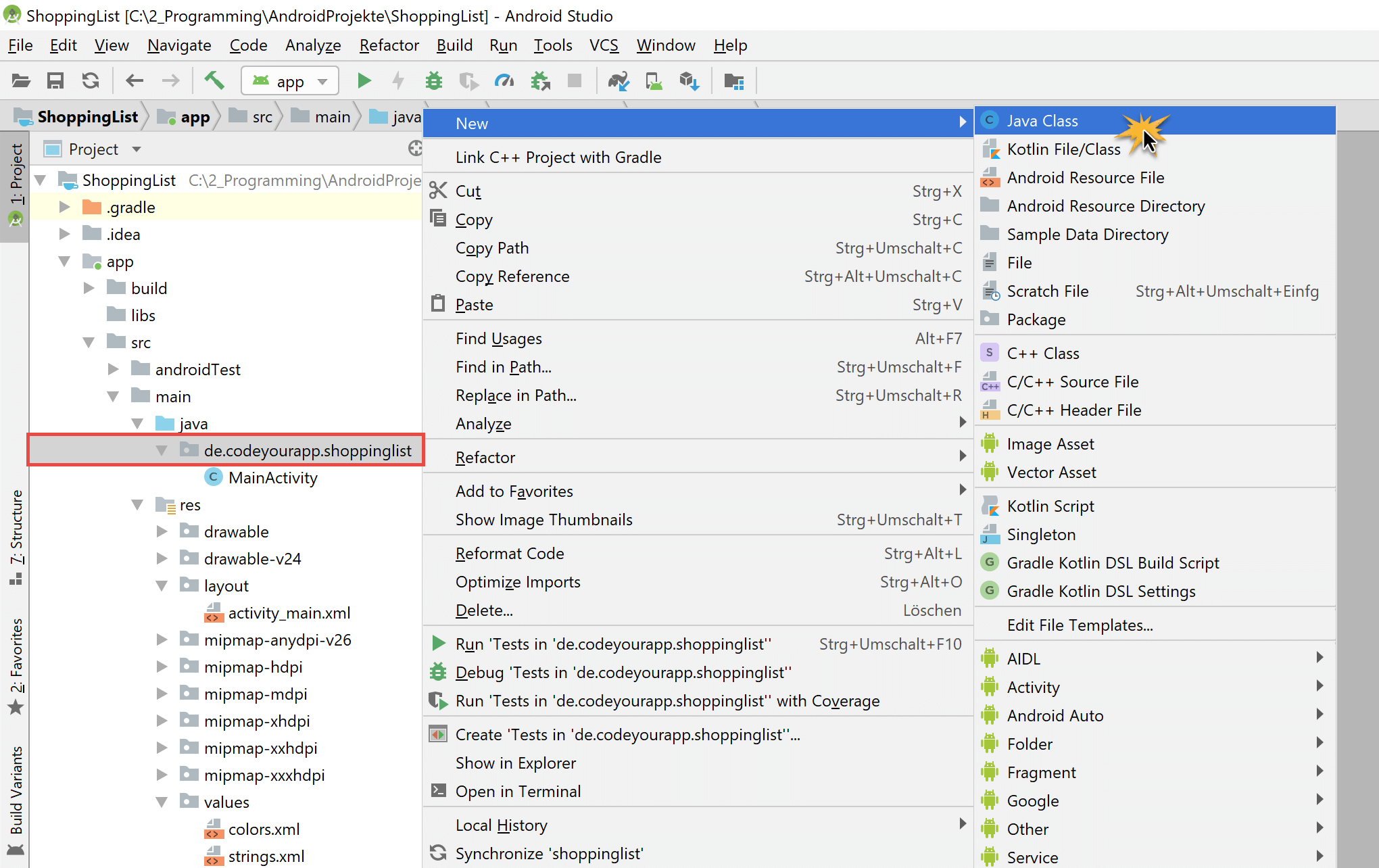Open the Activity submenu

(x=1155, y=688)
